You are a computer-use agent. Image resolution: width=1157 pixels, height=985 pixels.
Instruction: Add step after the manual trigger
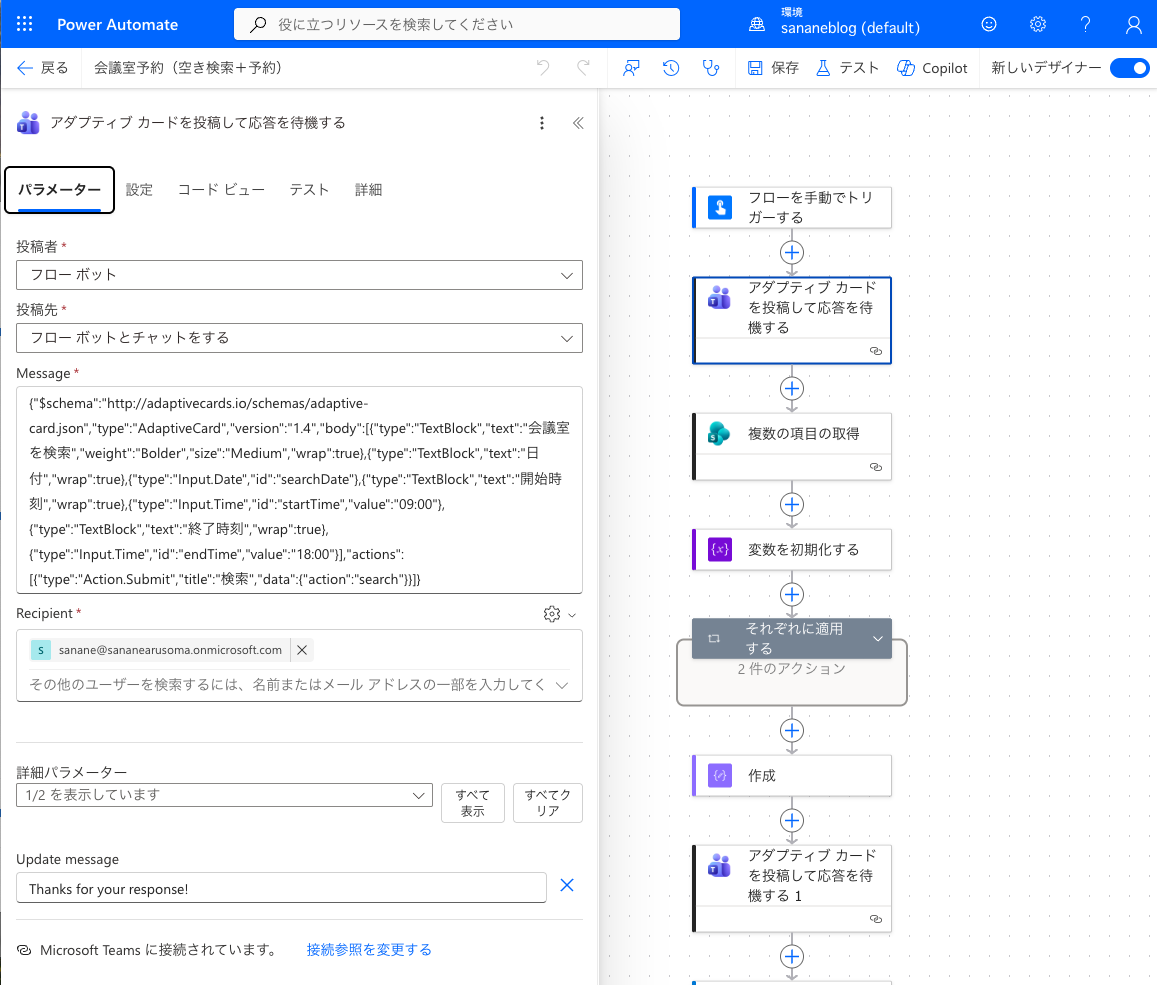792,253
